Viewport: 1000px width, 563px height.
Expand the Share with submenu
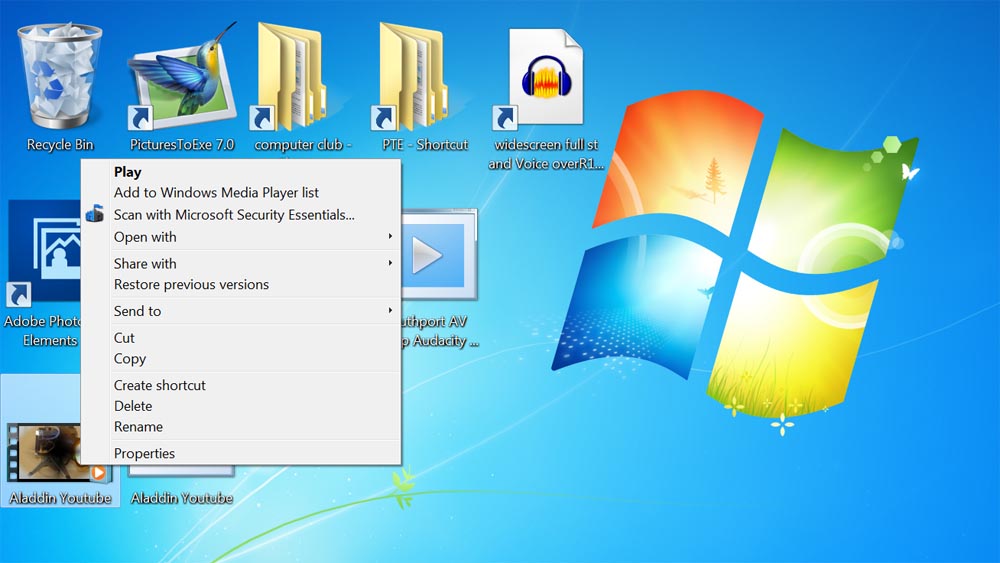click(x=241, y=263)
